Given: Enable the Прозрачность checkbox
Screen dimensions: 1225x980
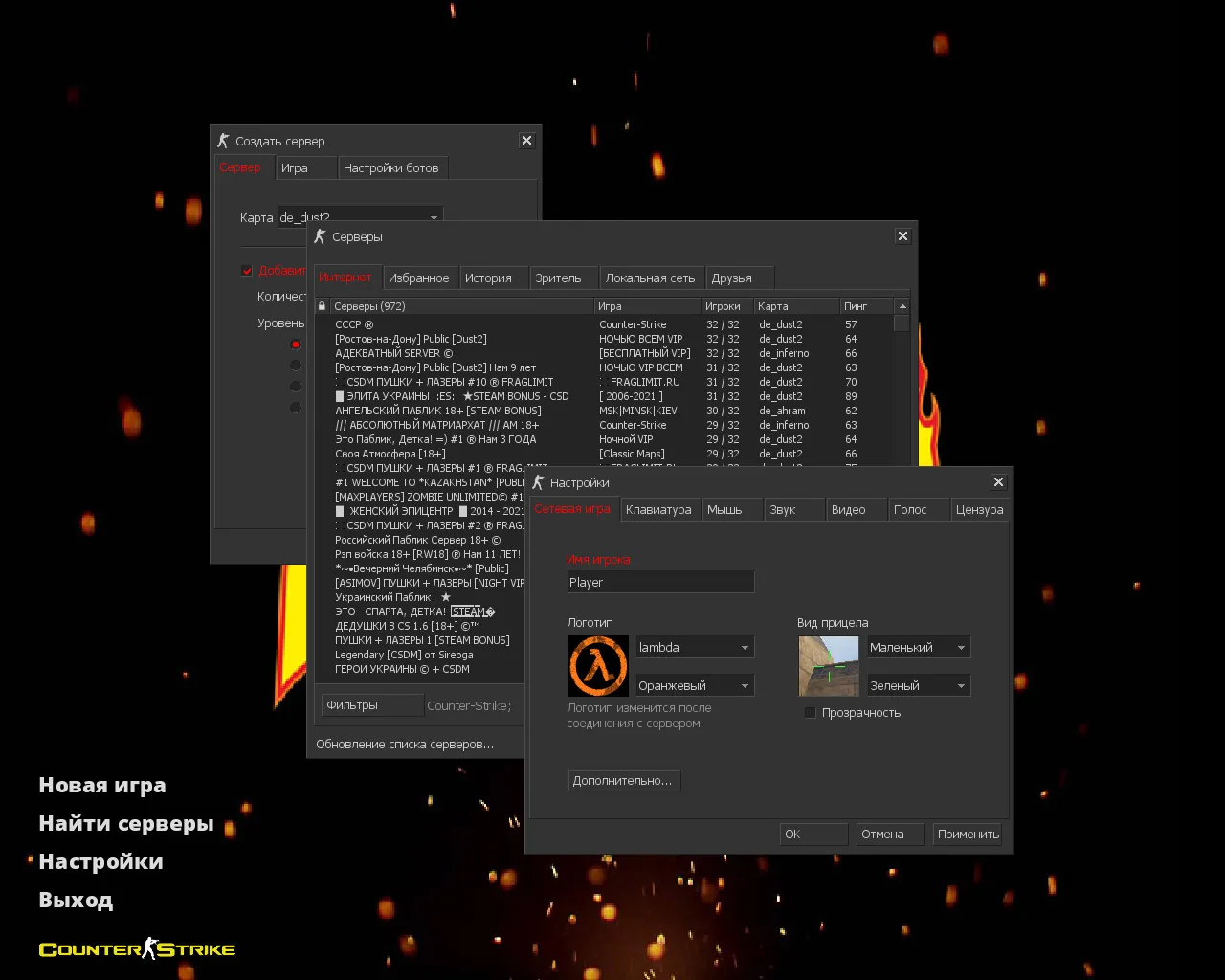Looking at the screenshot, I should pyautogui.click(x=811, y=713).
